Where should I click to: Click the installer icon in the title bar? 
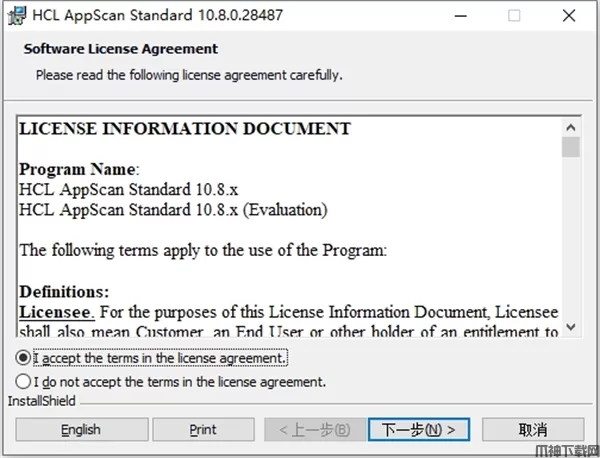tap(16, 16)
